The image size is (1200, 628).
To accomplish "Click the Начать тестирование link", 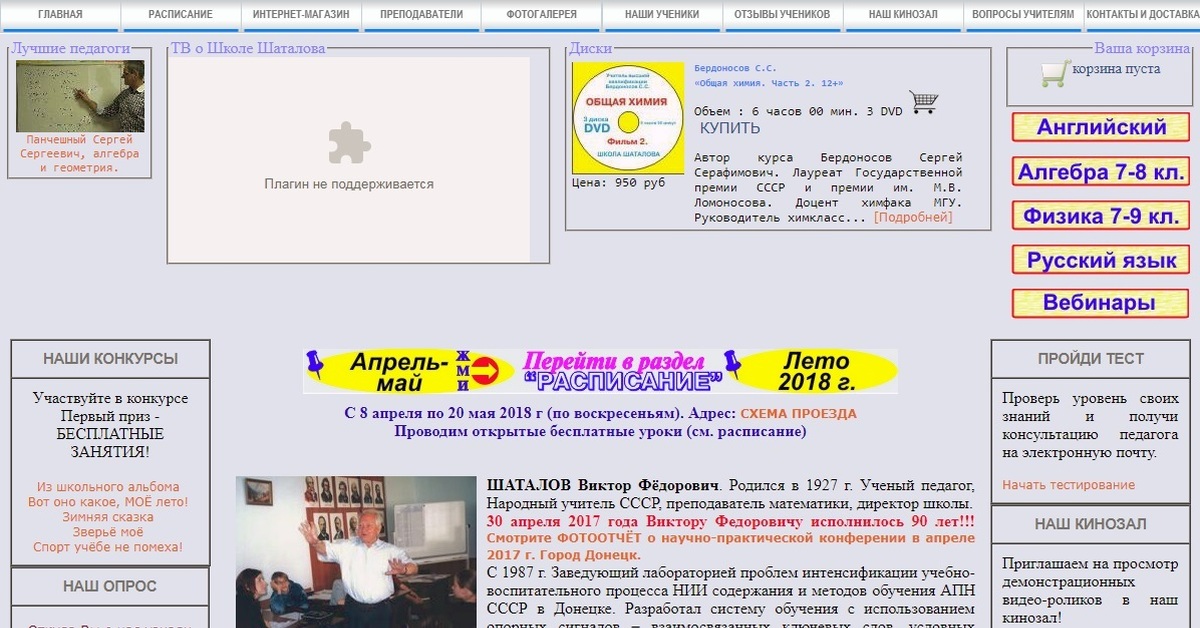I will pos(1068,485).
